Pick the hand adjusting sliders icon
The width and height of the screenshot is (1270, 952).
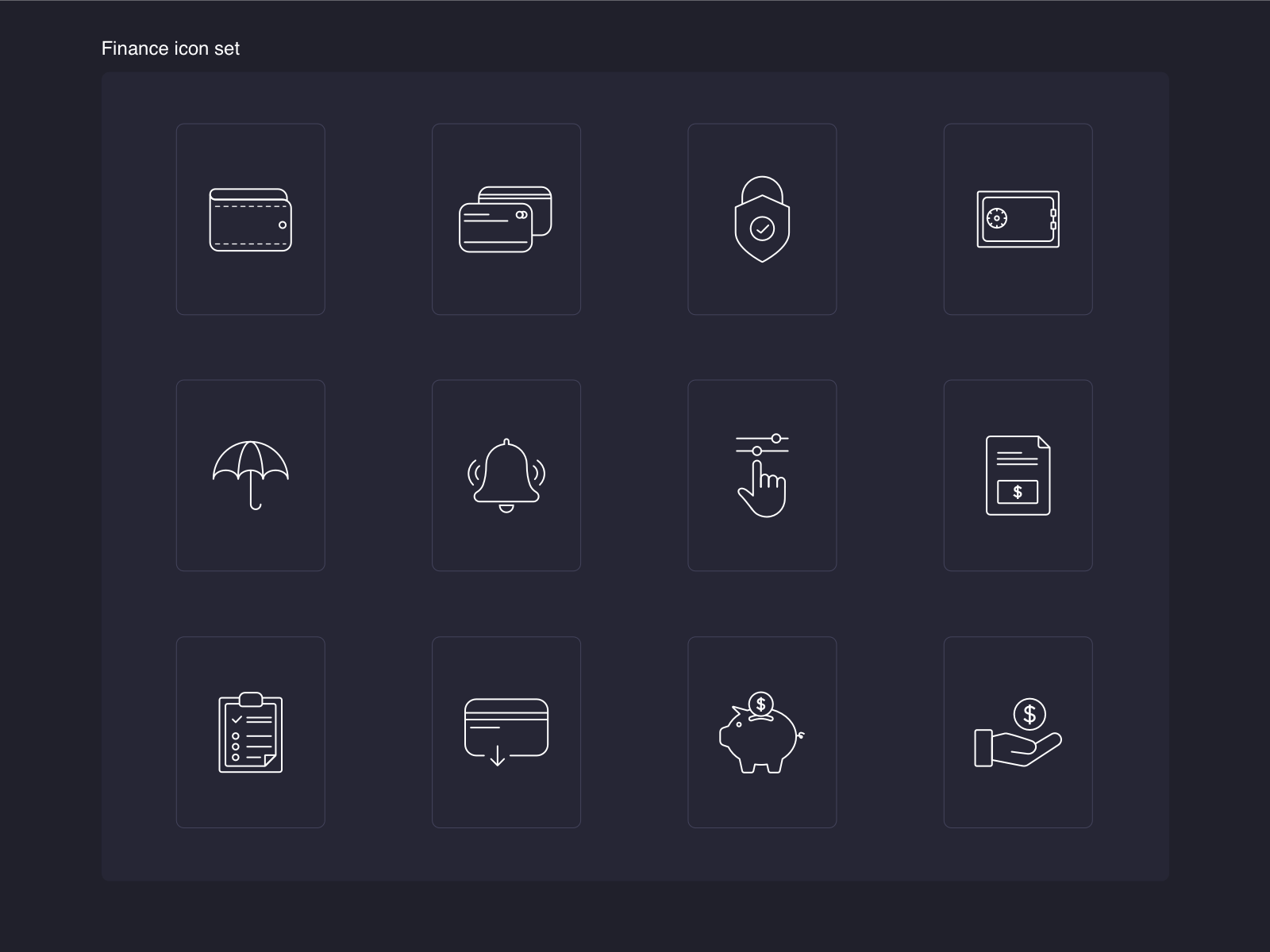[762, 475]
